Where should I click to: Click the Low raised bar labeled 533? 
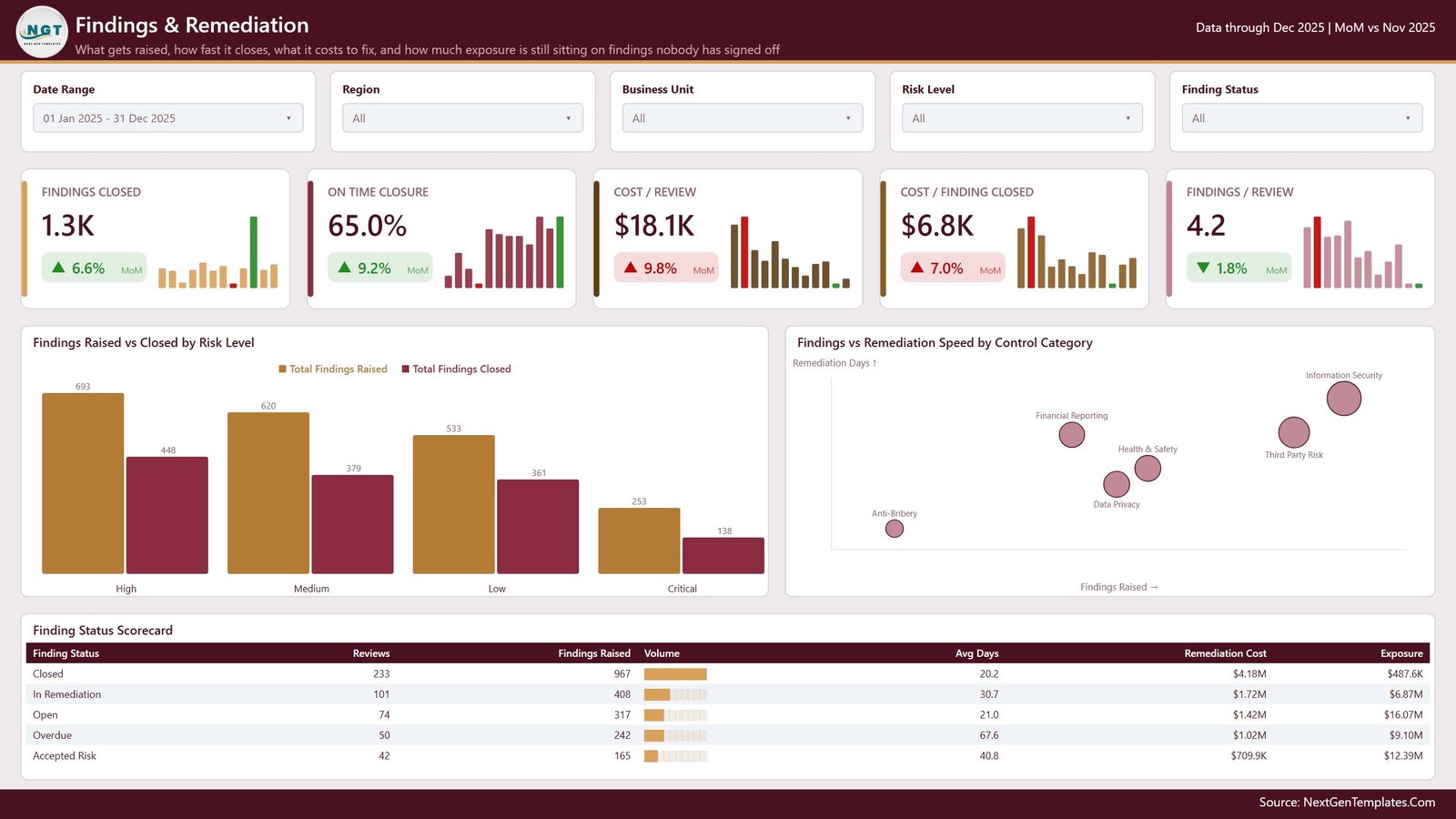pos(454,504)
